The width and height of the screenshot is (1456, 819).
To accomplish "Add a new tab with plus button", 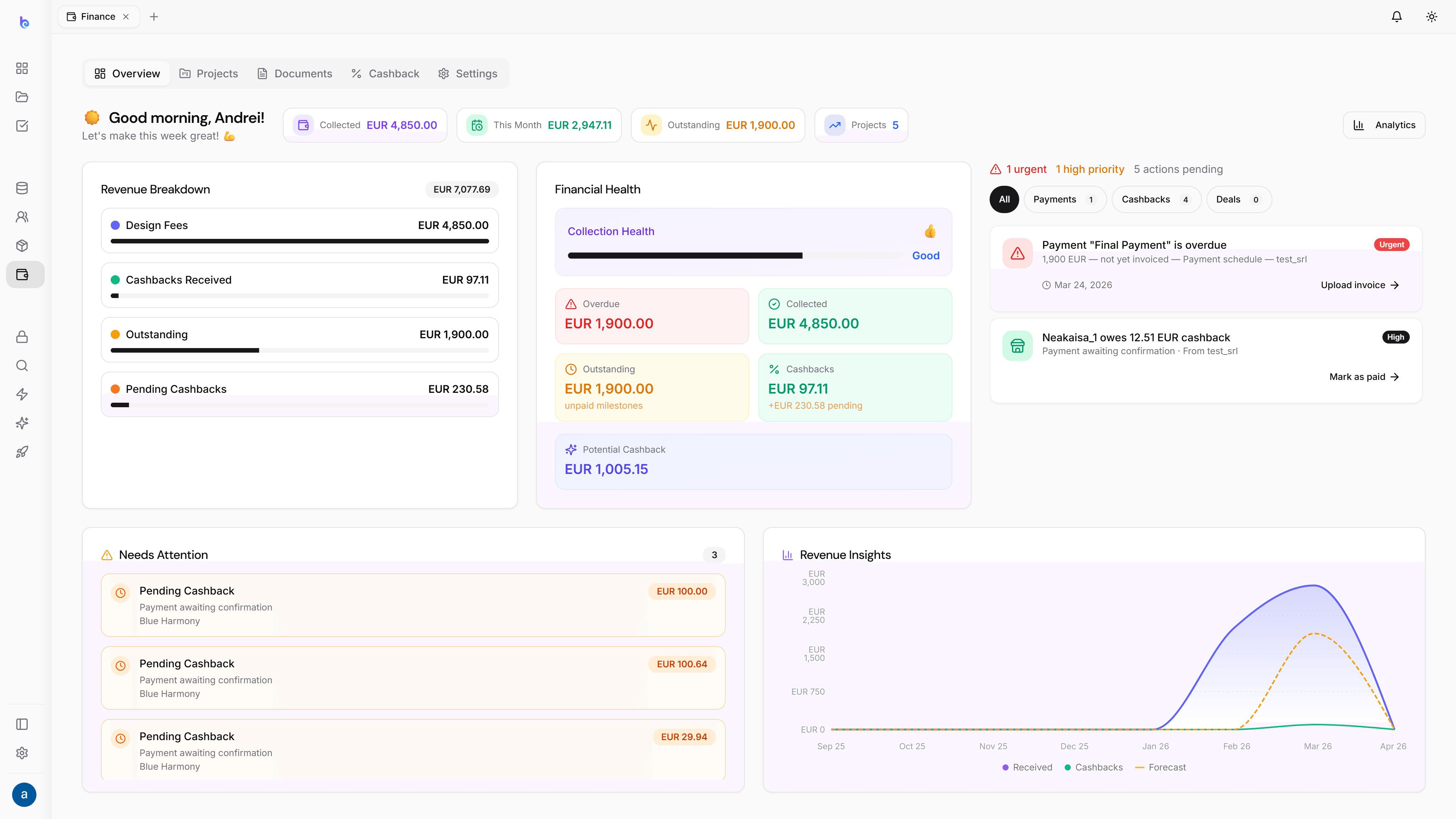I will [154, 16].
